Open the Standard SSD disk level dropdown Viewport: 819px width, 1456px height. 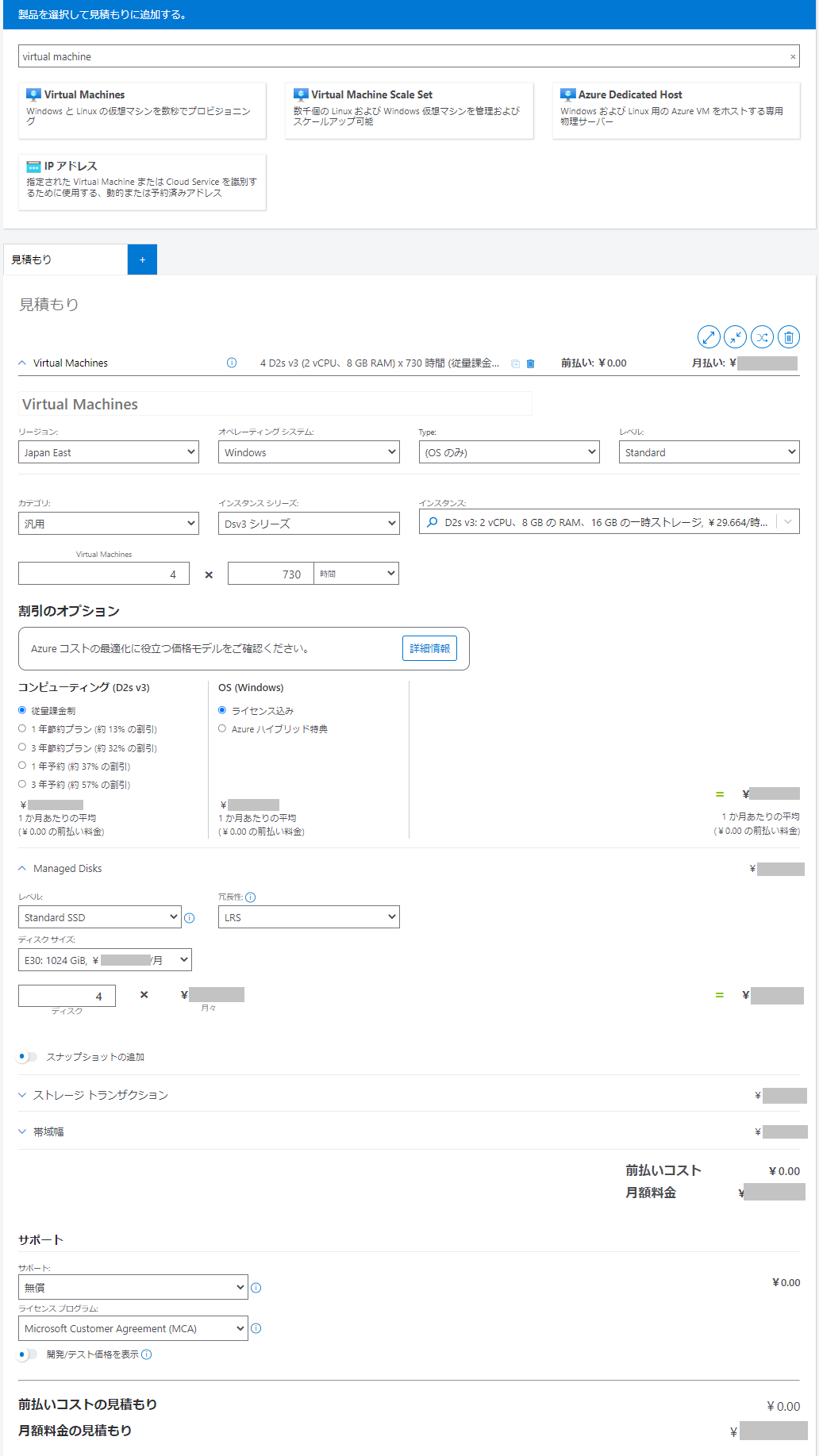[100, 917]
